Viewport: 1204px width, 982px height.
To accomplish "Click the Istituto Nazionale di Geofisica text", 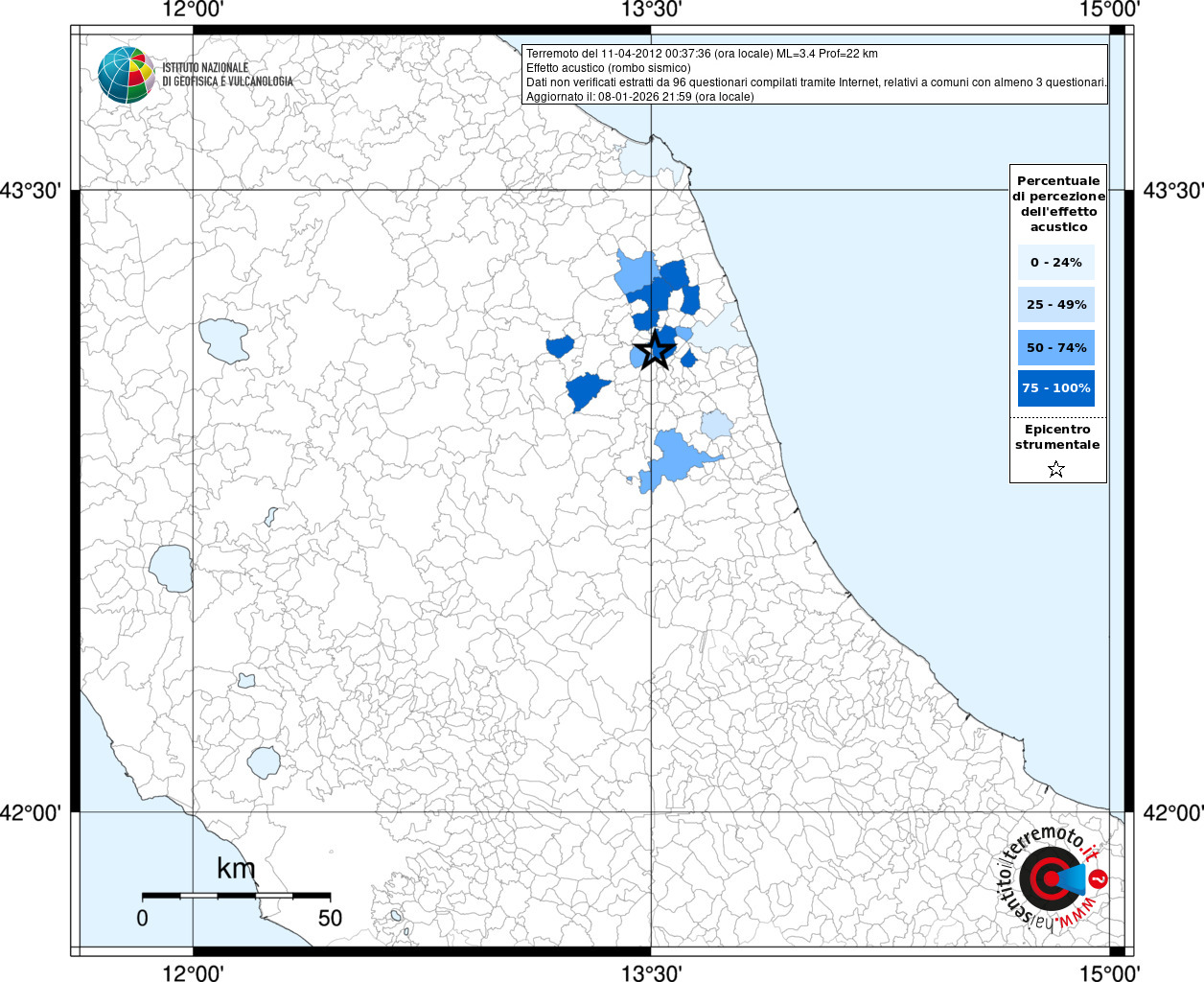I will click(227, 75).
